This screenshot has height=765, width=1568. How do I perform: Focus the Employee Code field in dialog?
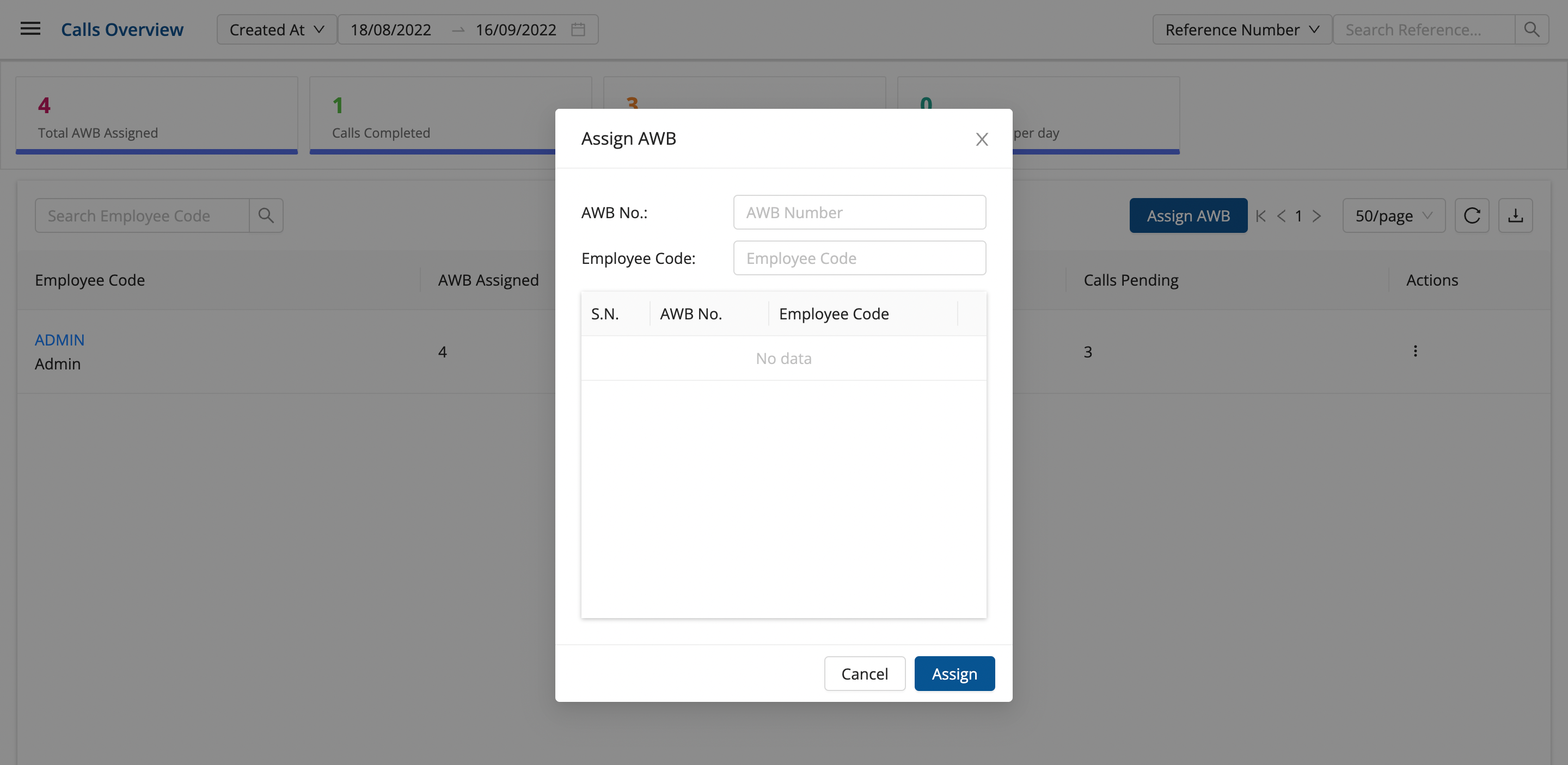[859, 258]
